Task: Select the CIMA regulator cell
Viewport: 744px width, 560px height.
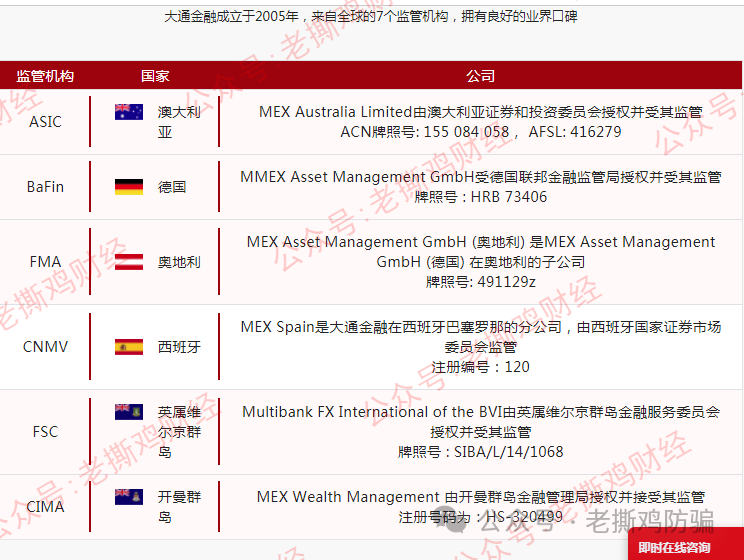Action: click(45, 506)
